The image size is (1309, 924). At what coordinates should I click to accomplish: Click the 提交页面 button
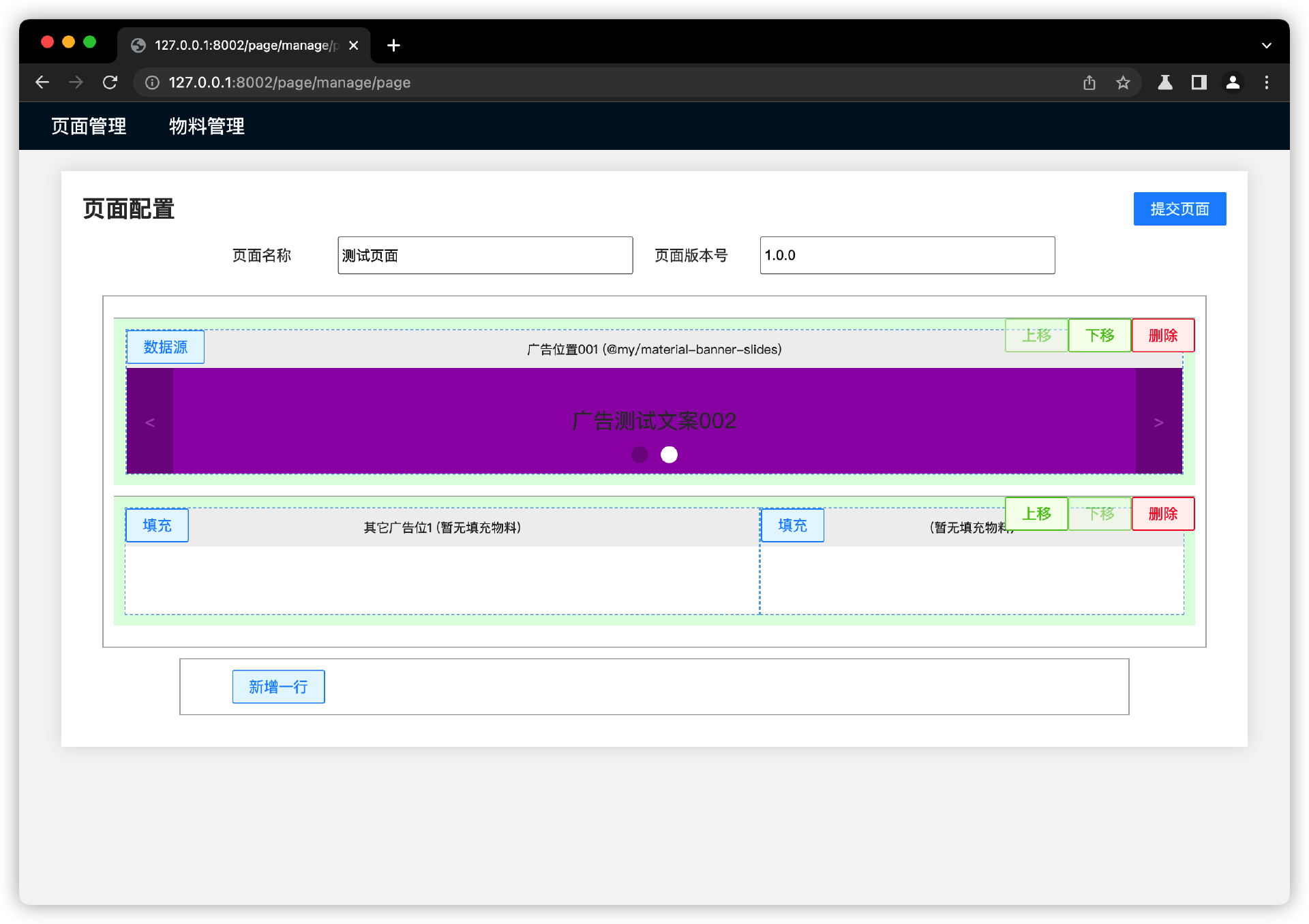coord(1179,209)
